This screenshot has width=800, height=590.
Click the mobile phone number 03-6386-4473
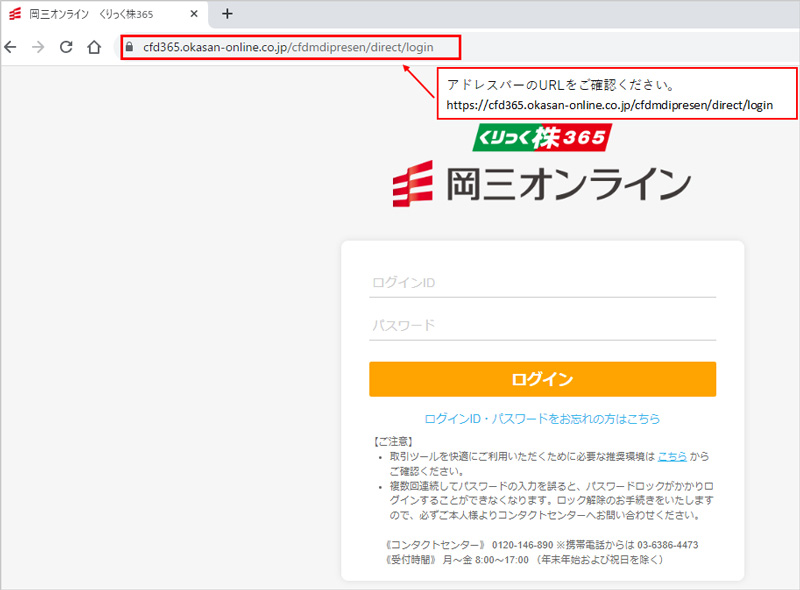coord(667,545)
